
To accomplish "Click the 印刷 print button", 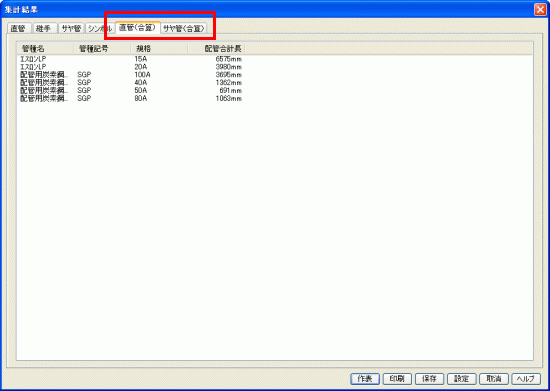I will [397, 378].
